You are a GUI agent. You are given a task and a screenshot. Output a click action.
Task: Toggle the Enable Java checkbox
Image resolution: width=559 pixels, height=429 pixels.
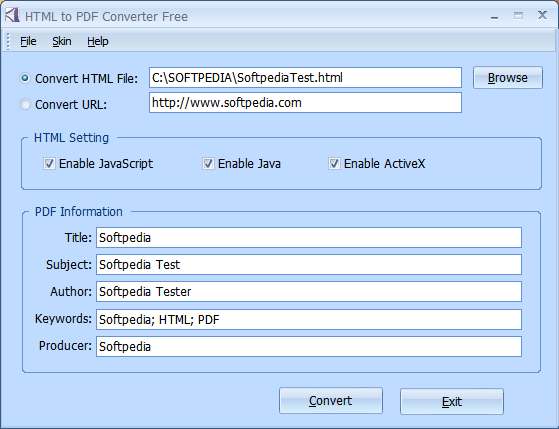[208, 164]
